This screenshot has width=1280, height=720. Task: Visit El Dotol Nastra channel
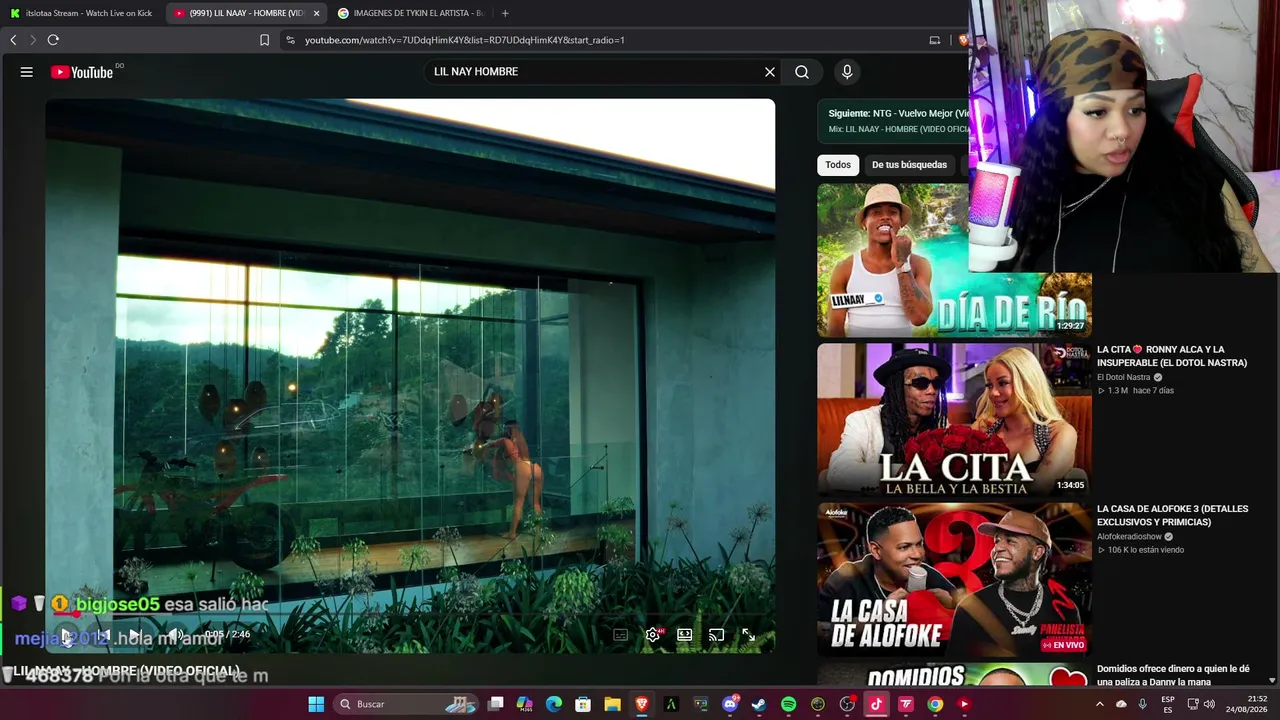pyautogui.click(x=1124, y=377)
